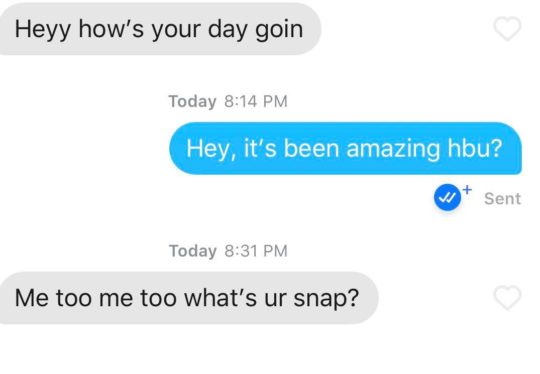Click the word "Hey," in the blue bubble
Viewport: 540px width, 374px height.
(x=211, y=149)
